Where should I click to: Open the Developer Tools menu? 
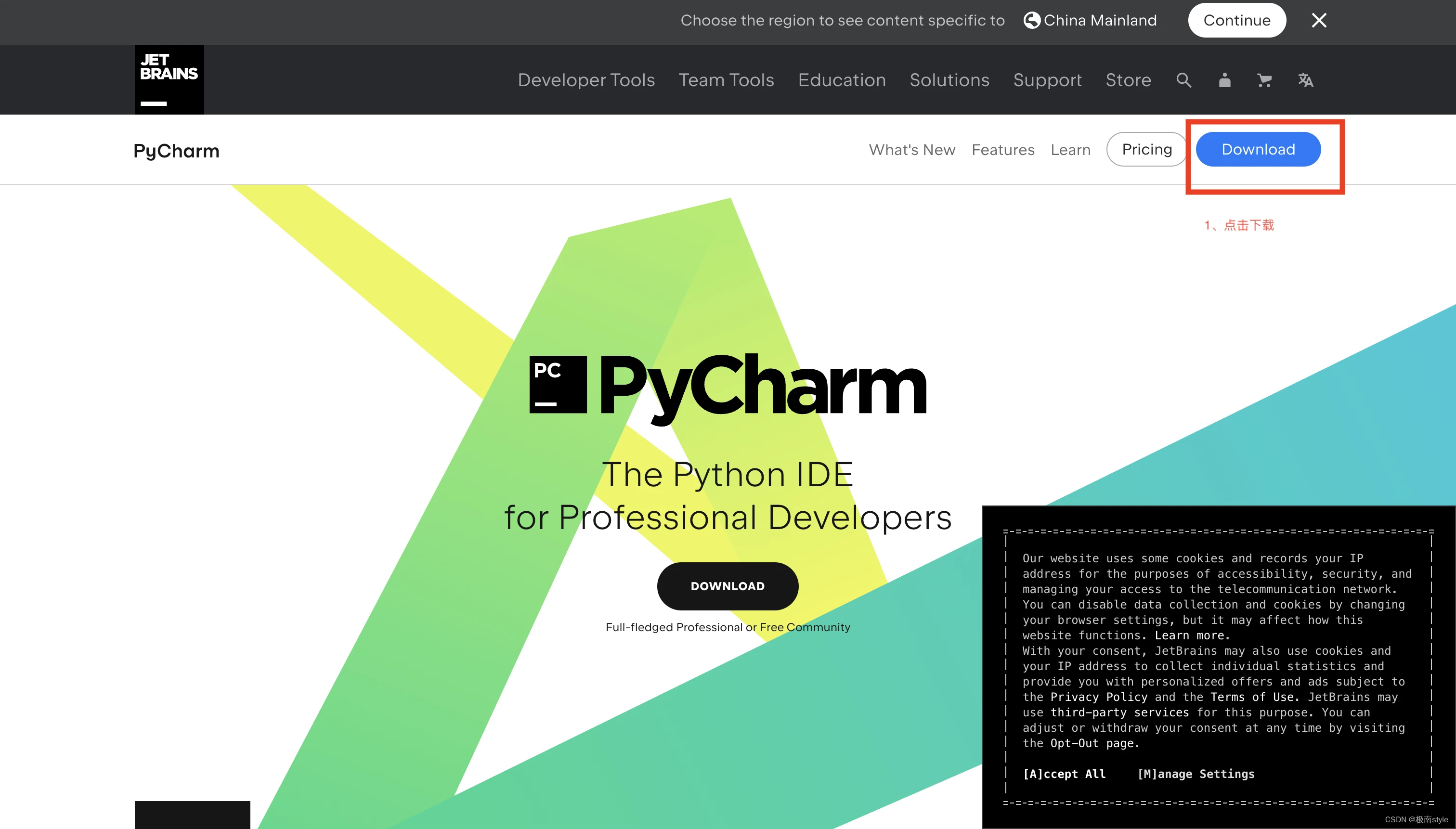pos(586,80)
